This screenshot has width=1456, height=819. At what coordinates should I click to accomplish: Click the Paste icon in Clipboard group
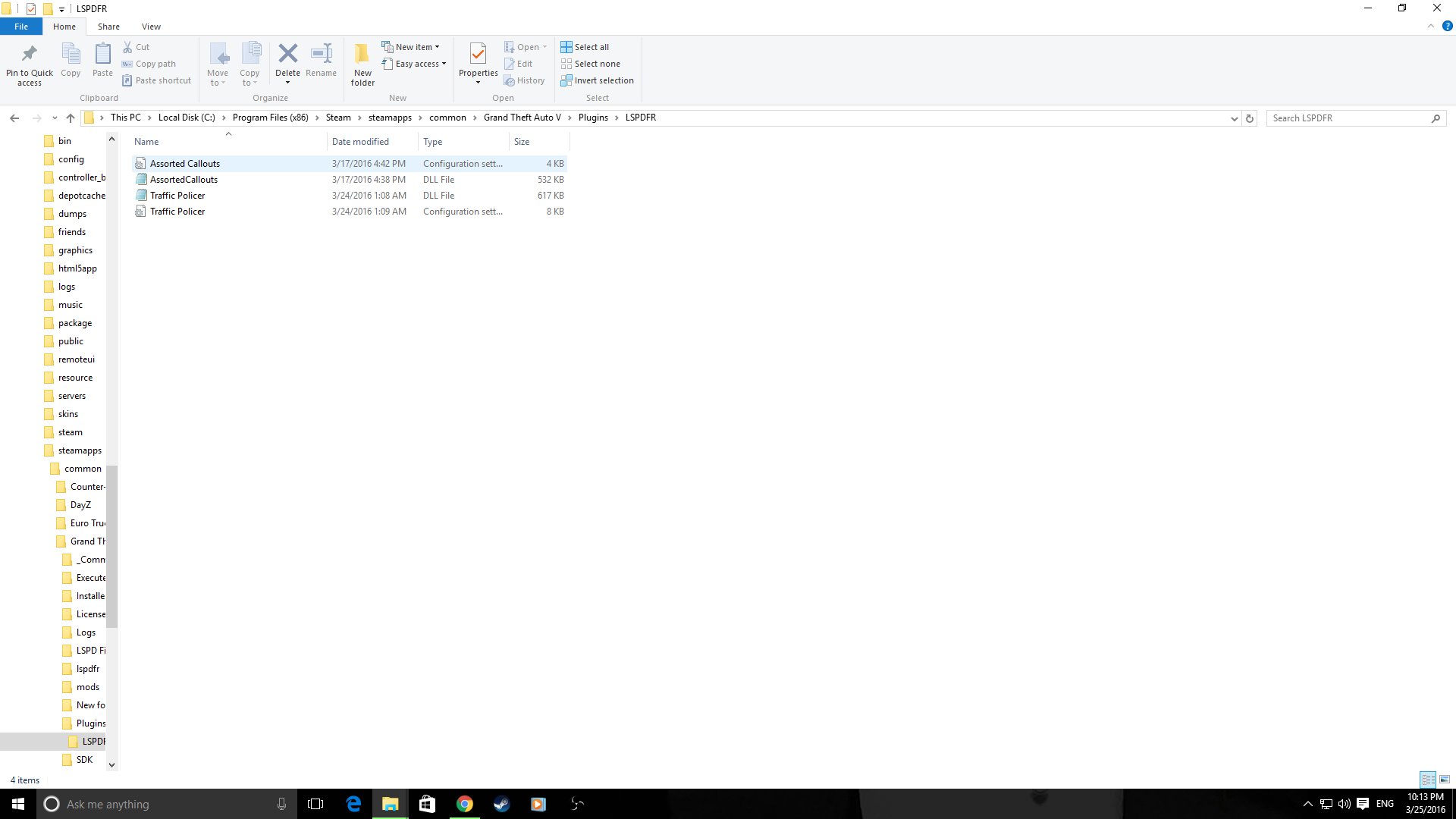[102, 55]
